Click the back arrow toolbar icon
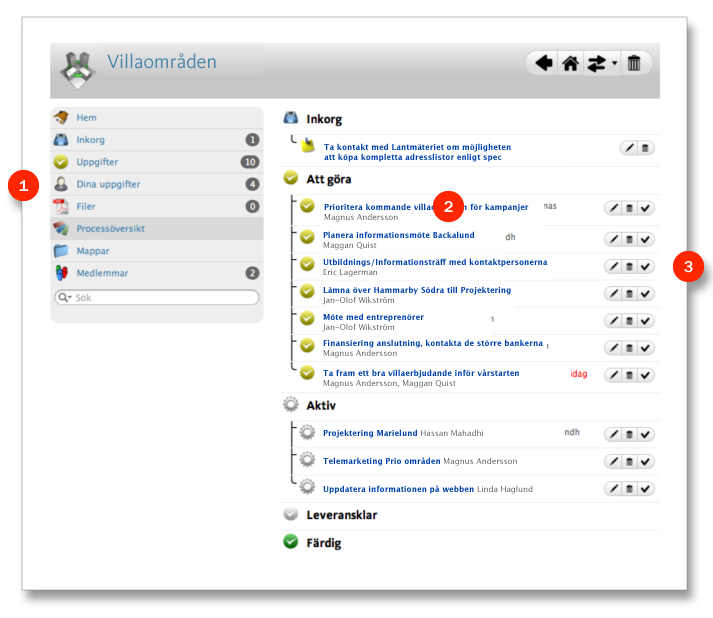This screenshot has height=618, width=713. tap(543, 63)
